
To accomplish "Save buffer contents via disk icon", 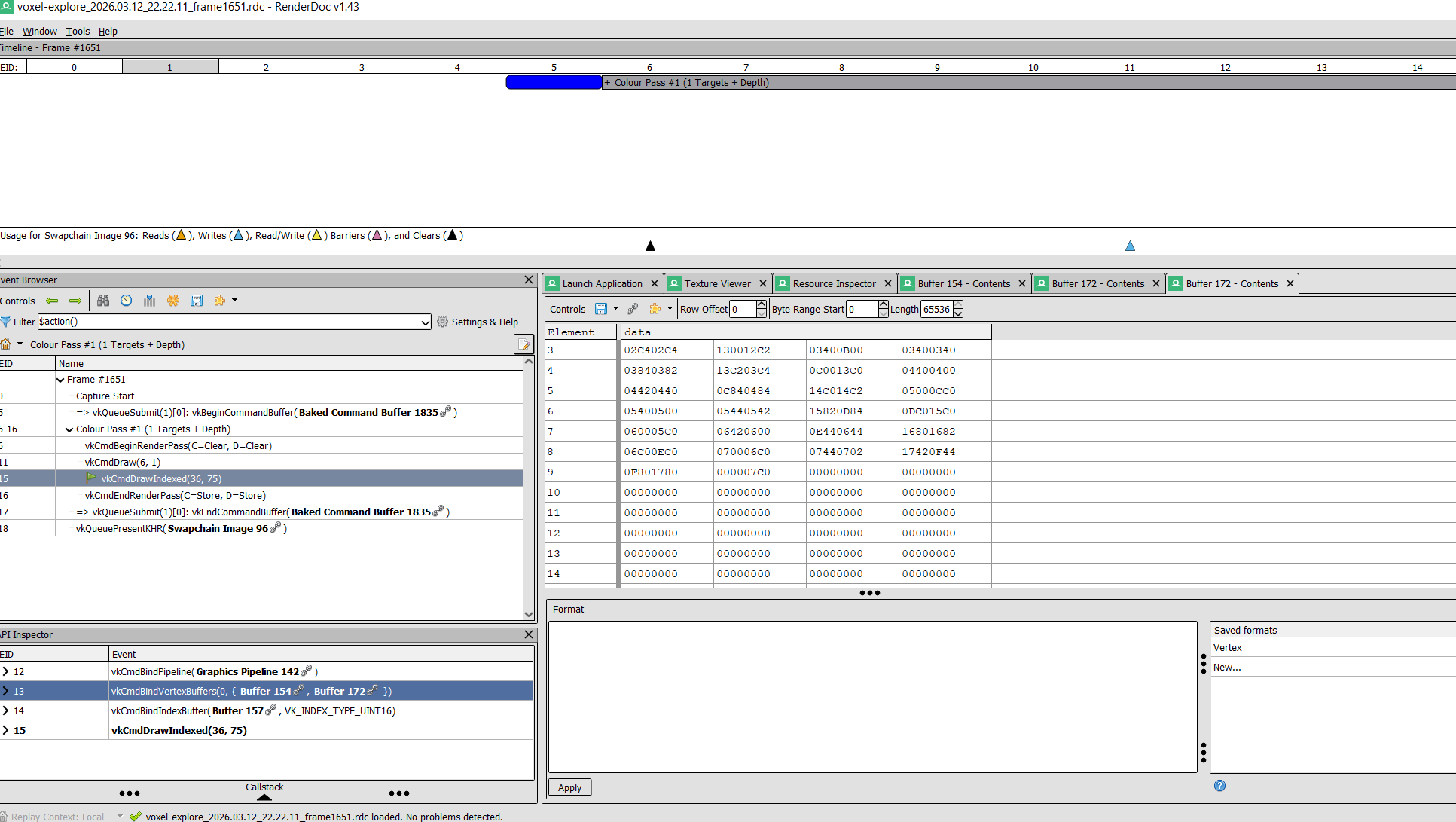I will point(601,309).
